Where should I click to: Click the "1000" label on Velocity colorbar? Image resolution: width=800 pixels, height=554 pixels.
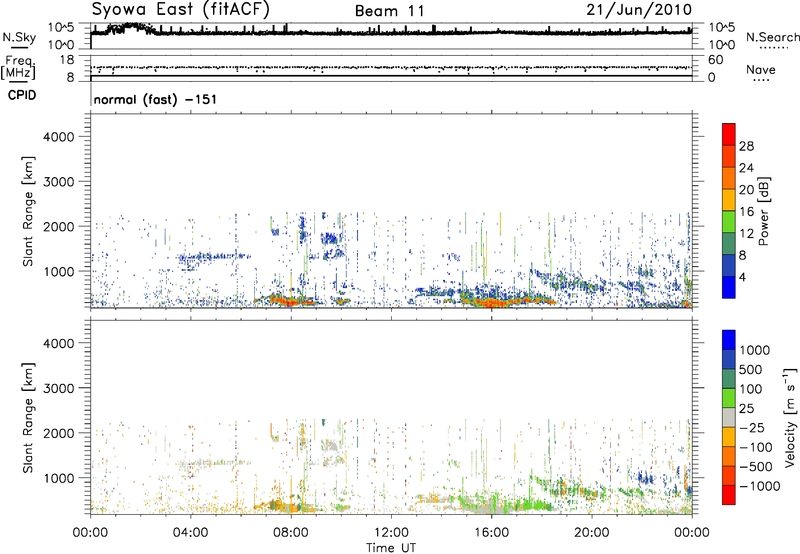754,350
